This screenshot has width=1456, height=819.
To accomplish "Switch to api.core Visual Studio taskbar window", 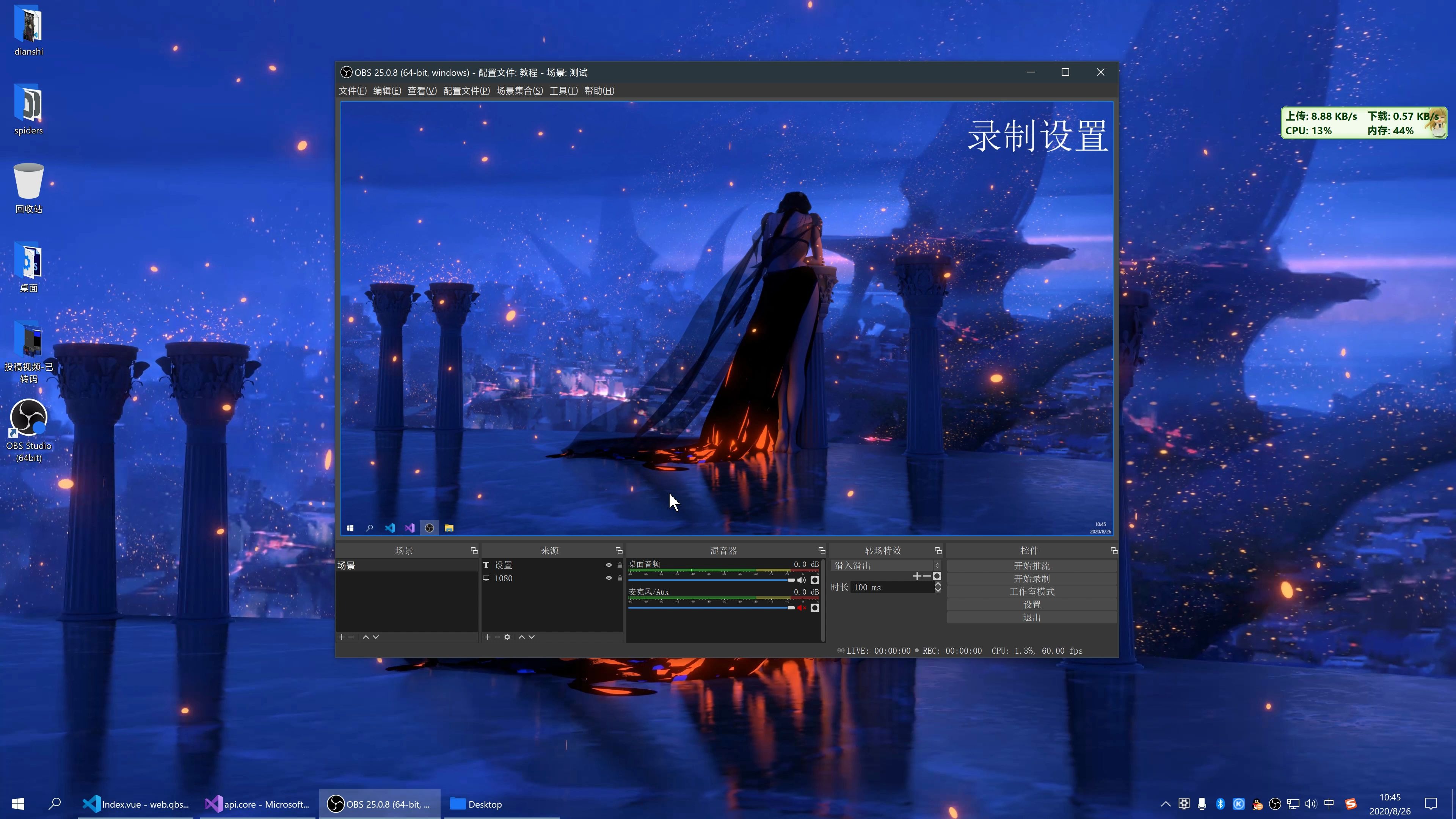I will 257,804.
